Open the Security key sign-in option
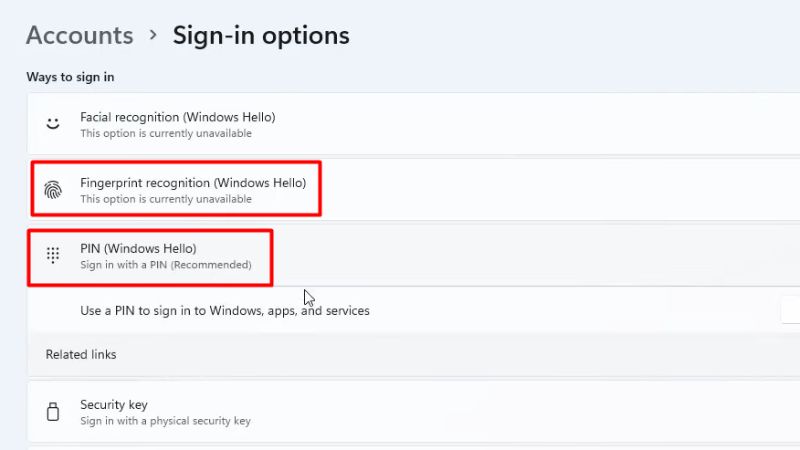This screenshot has width=800, height=450. [414, 412]
